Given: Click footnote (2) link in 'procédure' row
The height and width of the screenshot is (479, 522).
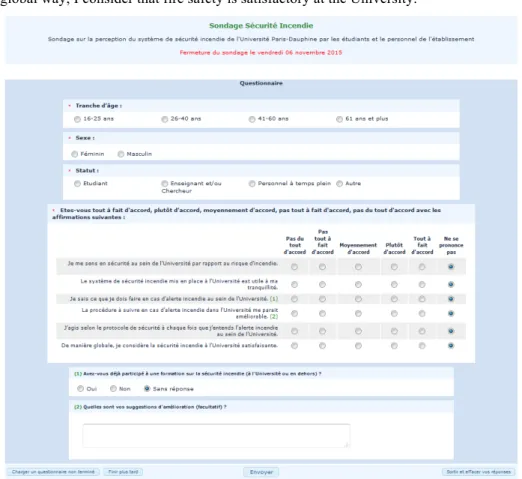Looking at the screenshot, I should tap(274, 316).
